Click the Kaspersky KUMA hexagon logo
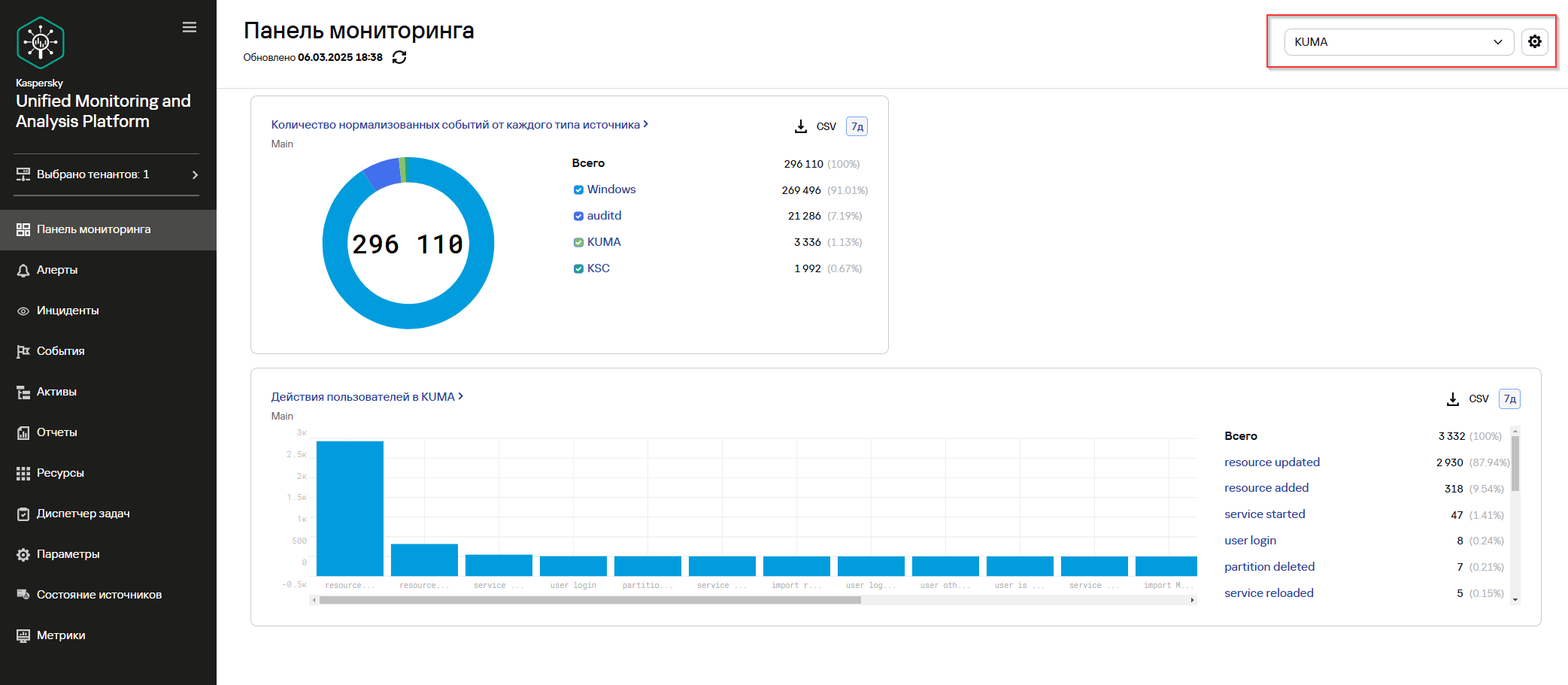1568x685 pixels. click(x=41, y=43)
